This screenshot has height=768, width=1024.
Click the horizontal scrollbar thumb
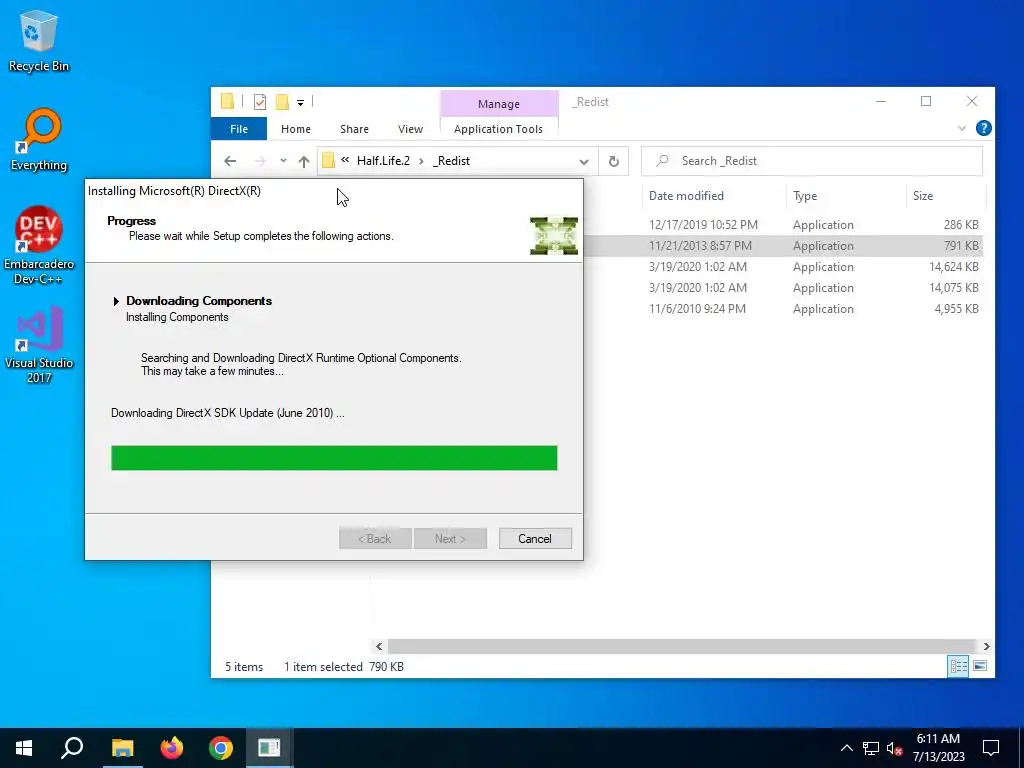click(x=683, y=646)
